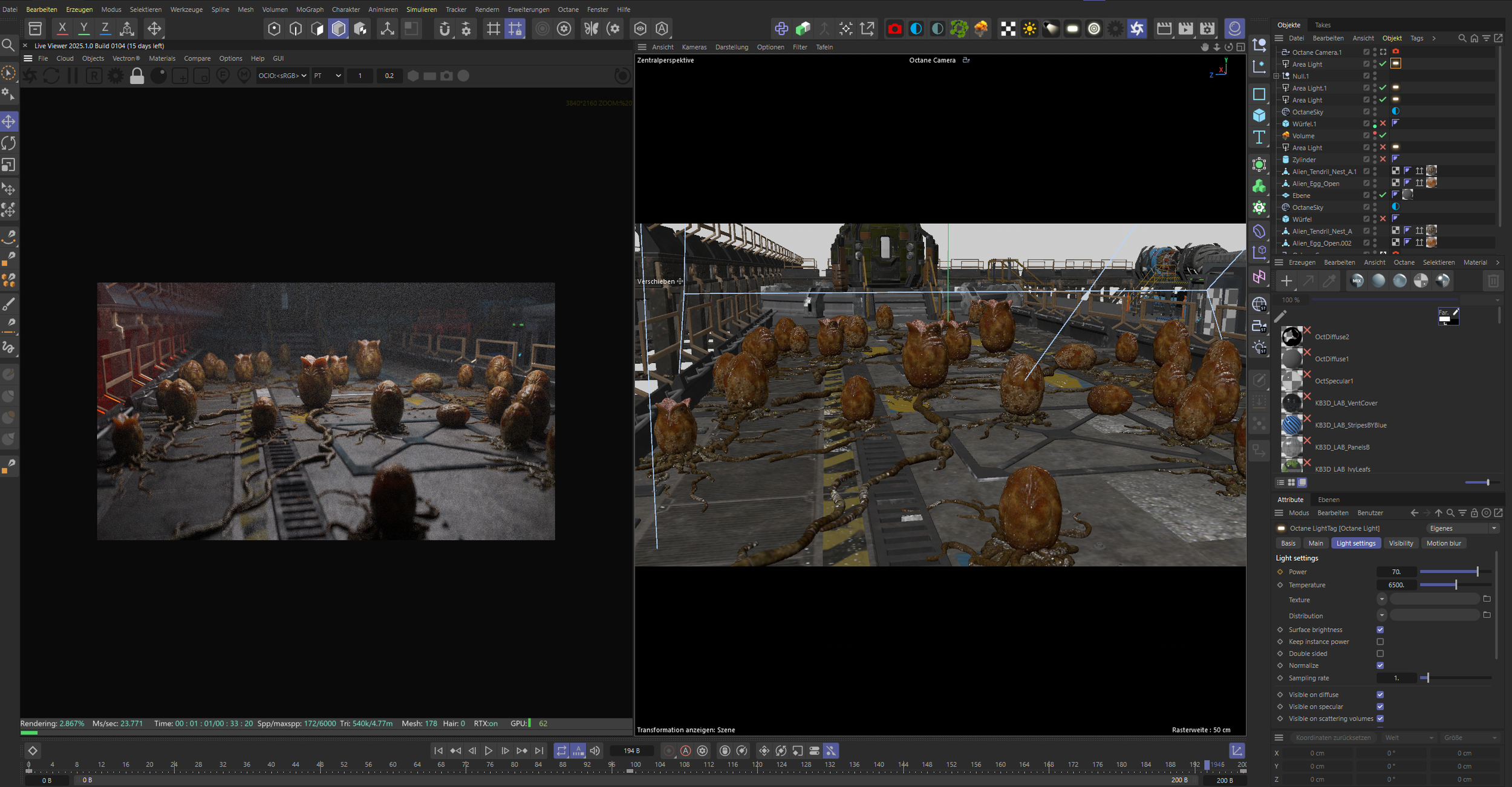Open the MoGraph menu

309,10
